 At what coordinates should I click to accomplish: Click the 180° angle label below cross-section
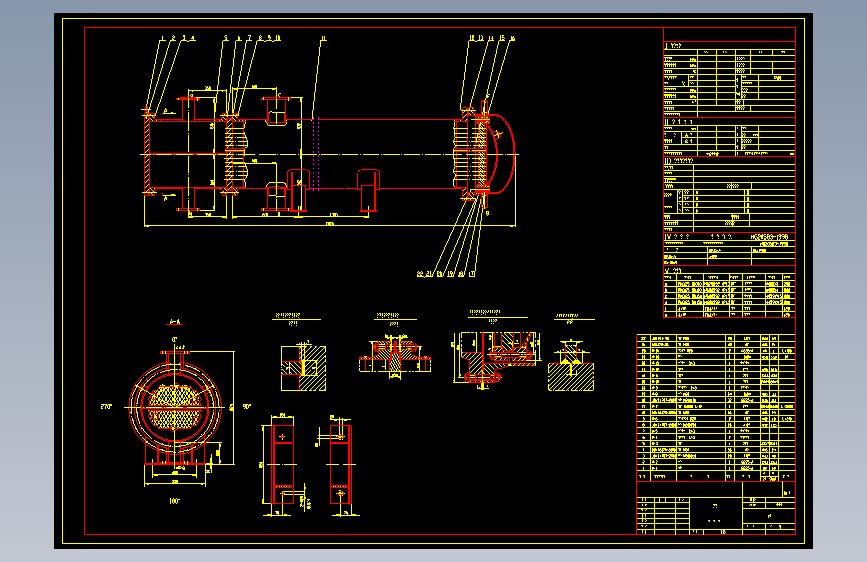coord(174,501)
